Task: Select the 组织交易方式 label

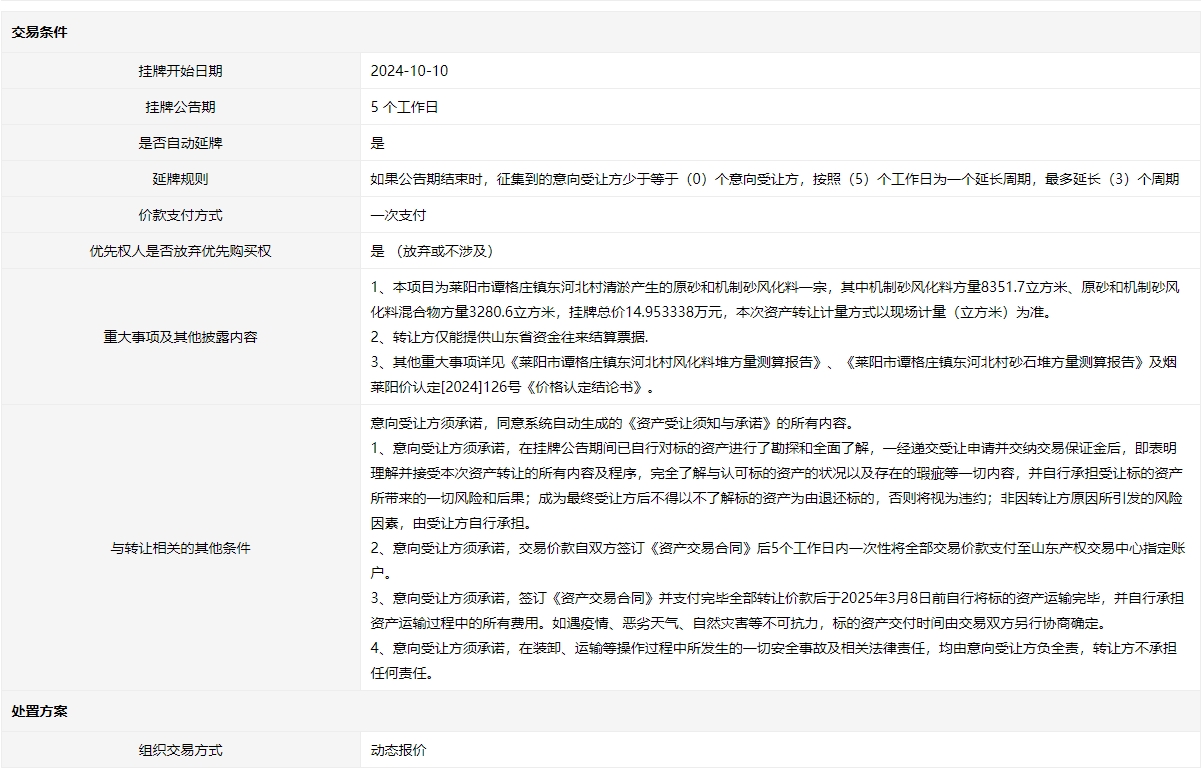Action: tap(181, 750)
